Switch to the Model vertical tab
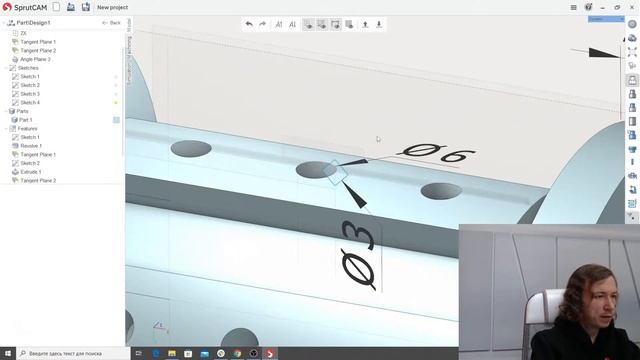The height and width of the screenshot is (360, 640). 129,25
